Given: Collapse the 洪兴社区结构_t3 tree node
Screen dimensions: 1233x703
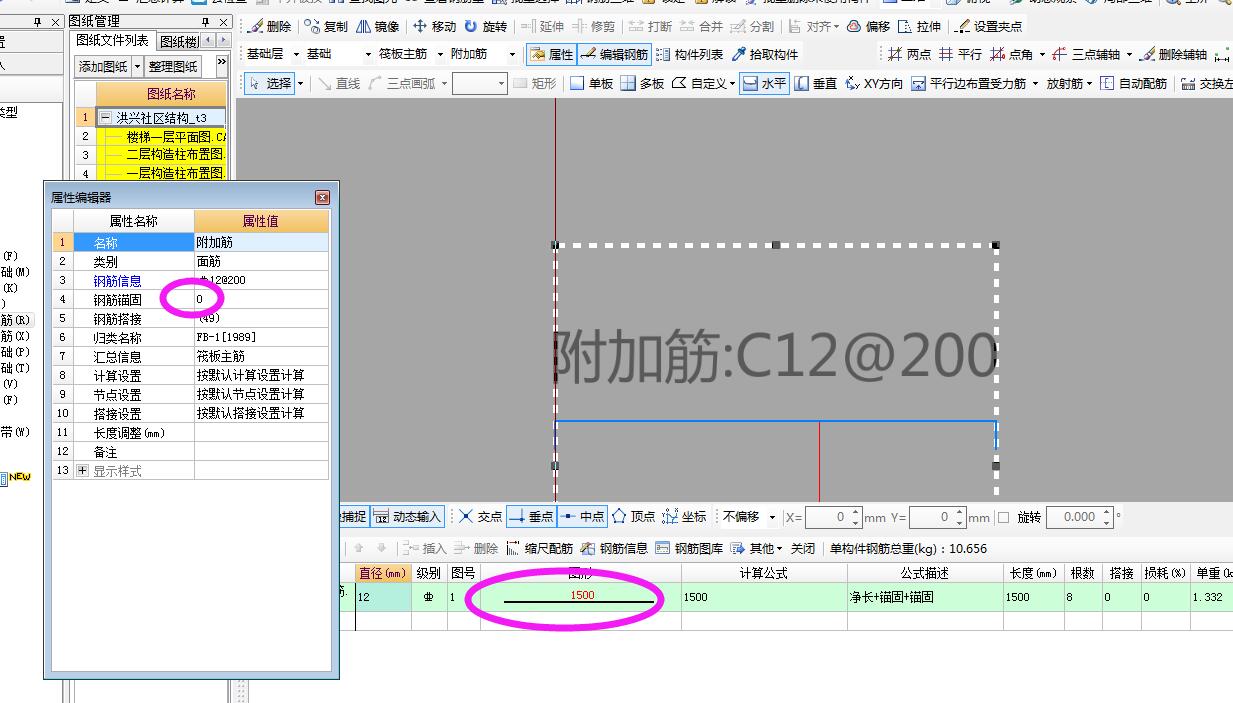Looking at the screenshot, I should tap(106, 118).
